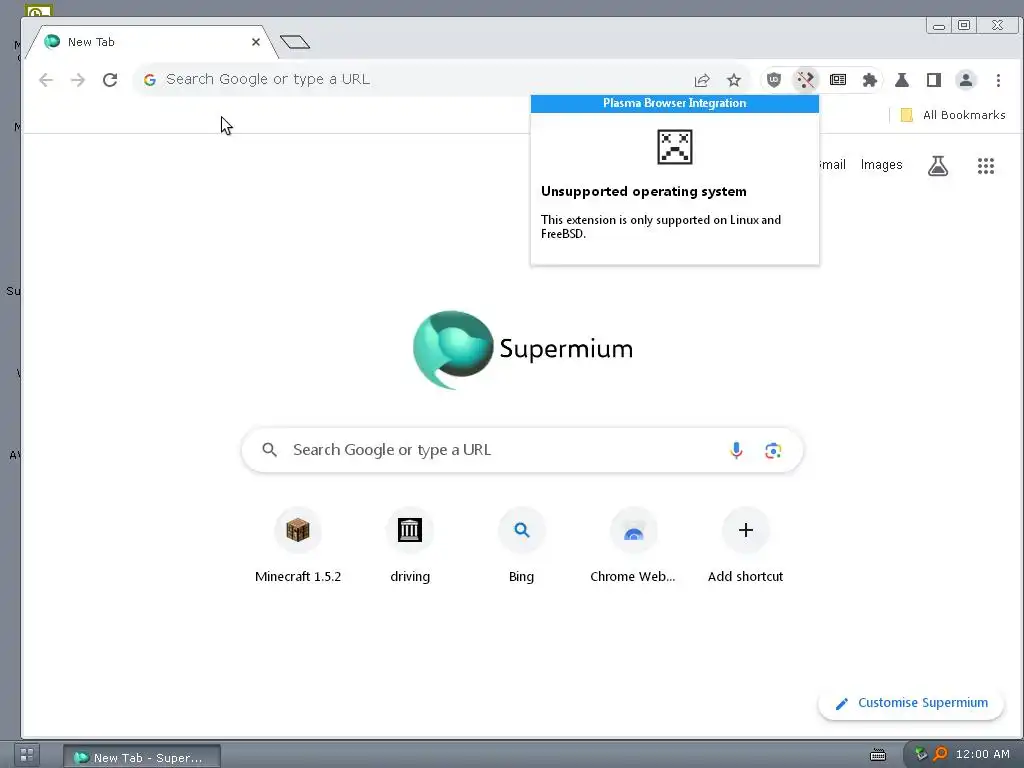Open the Chrome Web Store shortcut

tap(633, 546)
